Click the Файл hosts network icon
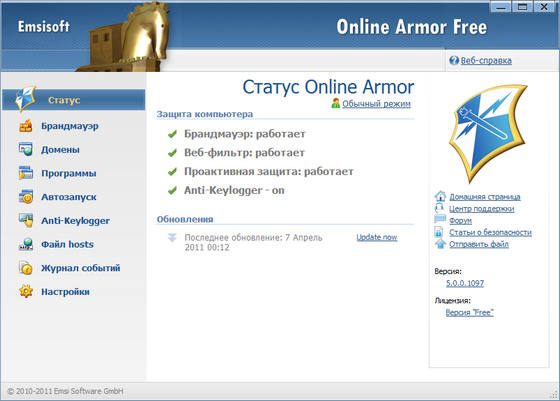This screenshot has width=560, height=401. 26,244
